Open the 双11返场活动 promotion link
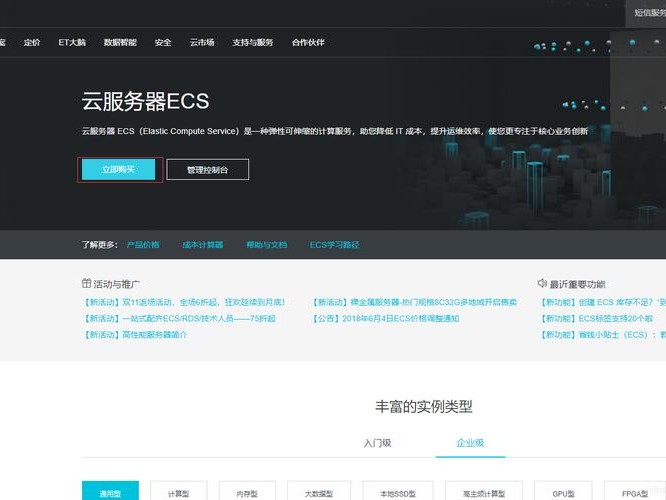This screenshot has height=500, width=666. click(184, 302)
